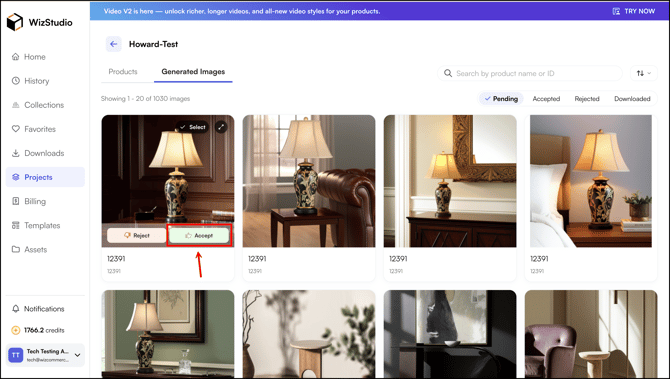Click the History clock icon
The image size is (670, 379).
tap(16, 81)
